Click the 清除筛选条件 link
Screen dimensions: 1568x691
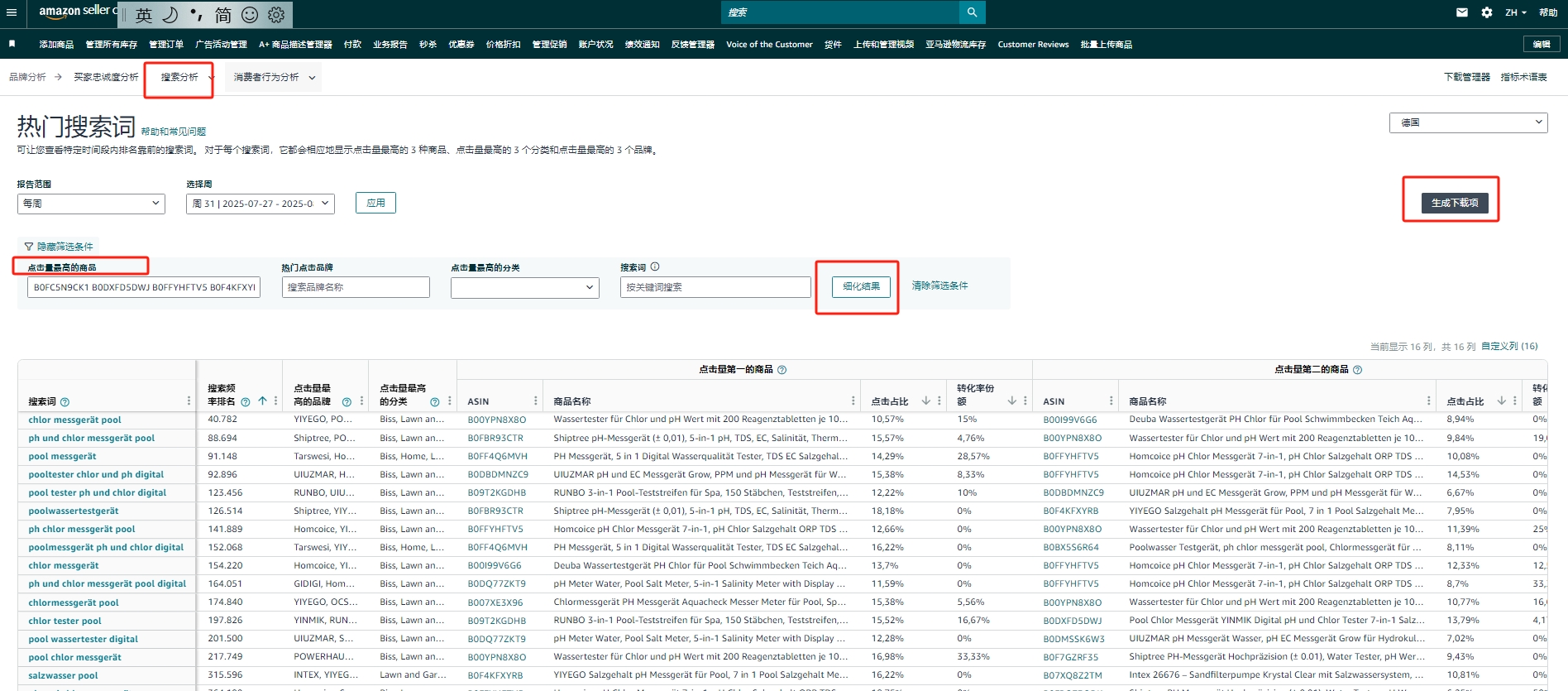click(939, 286)
